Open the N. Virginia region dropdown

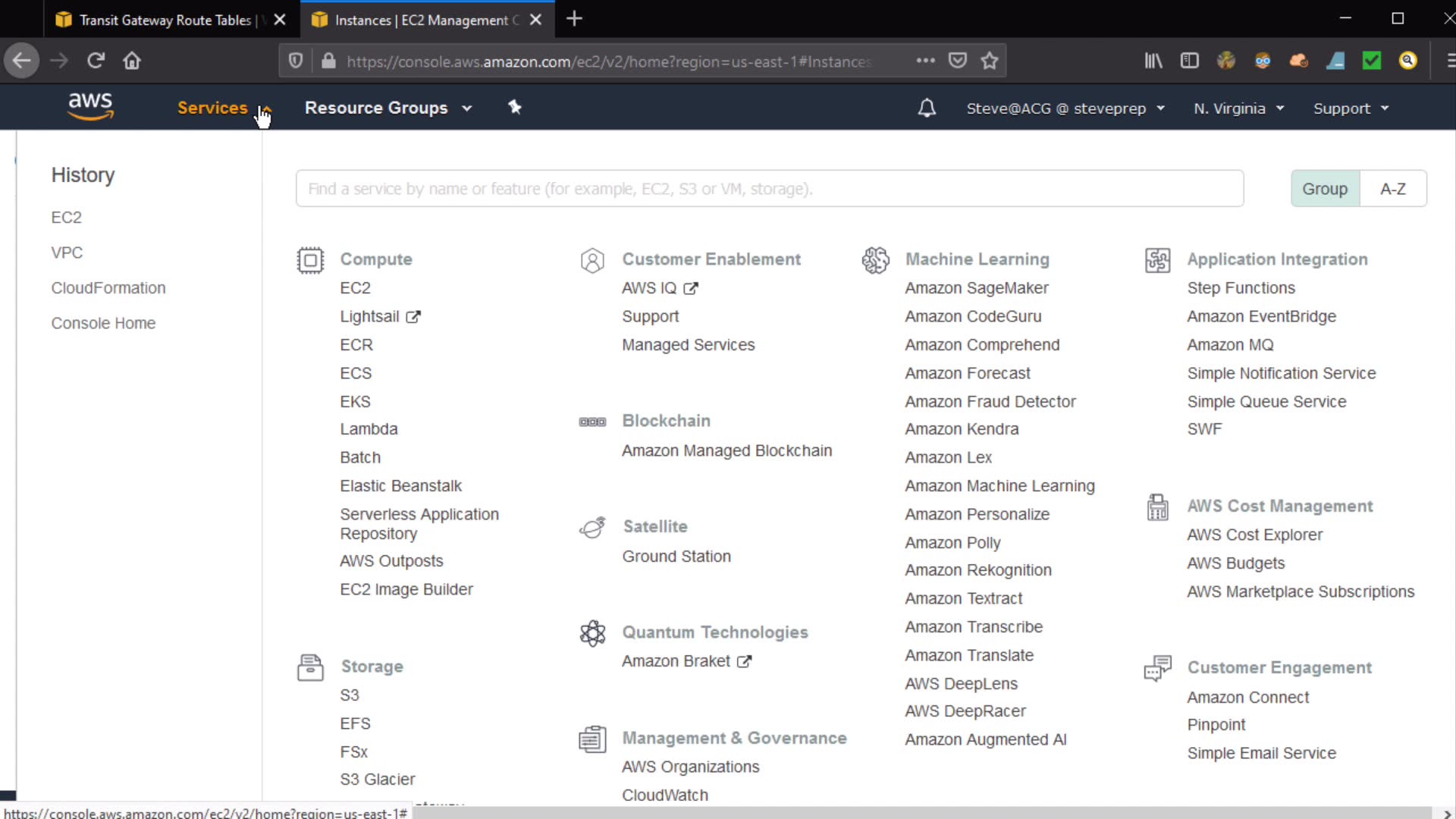coord(1238,108)
